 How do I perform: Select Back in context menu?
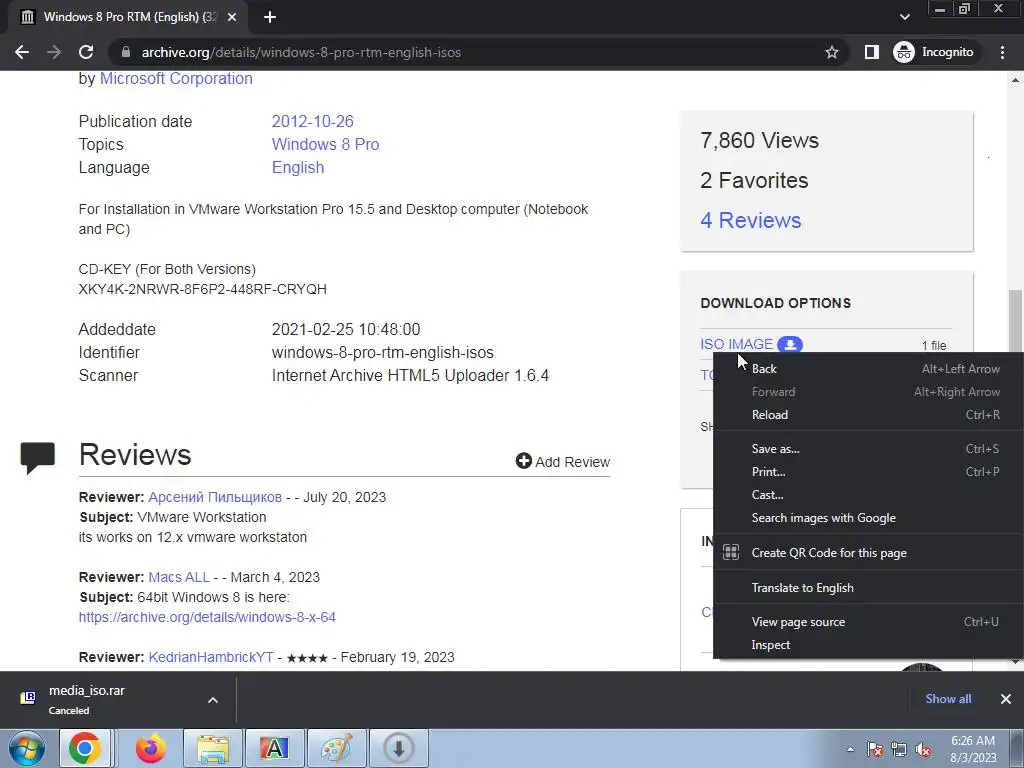point(869,369)
